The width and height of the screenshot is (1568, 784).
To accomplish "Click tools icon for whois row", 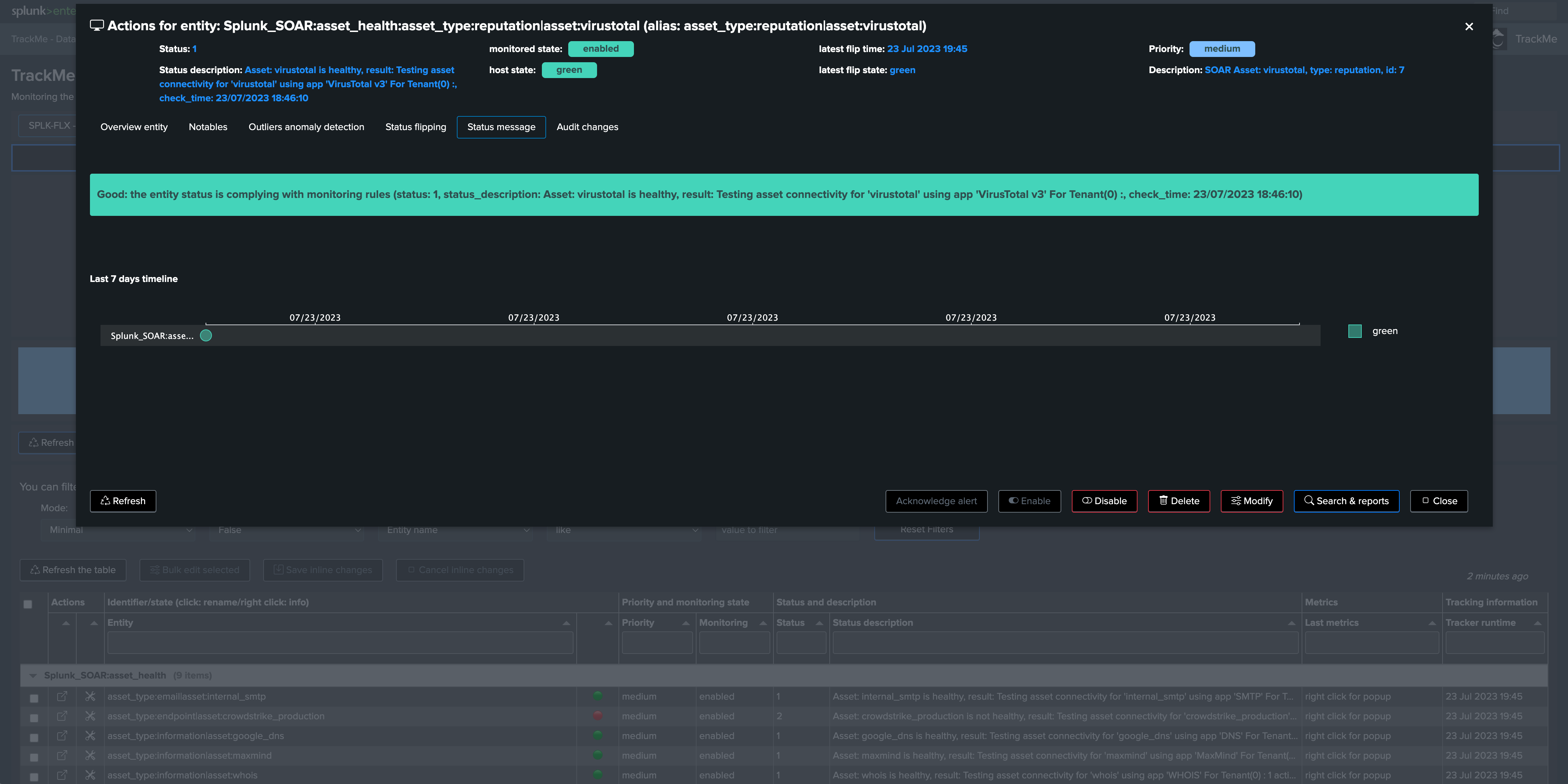I will pos(90,775).
